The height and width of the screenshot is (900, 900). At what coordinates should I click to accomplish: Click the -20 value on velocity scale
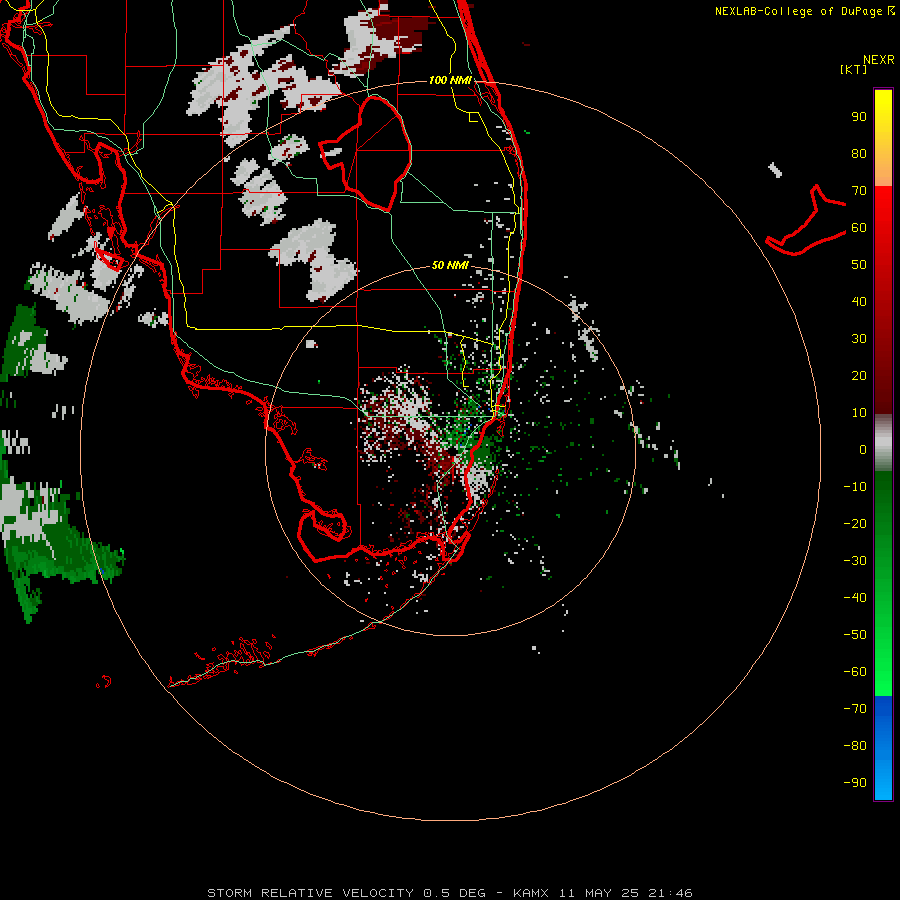pyautogui.click(x=855, y=523)
